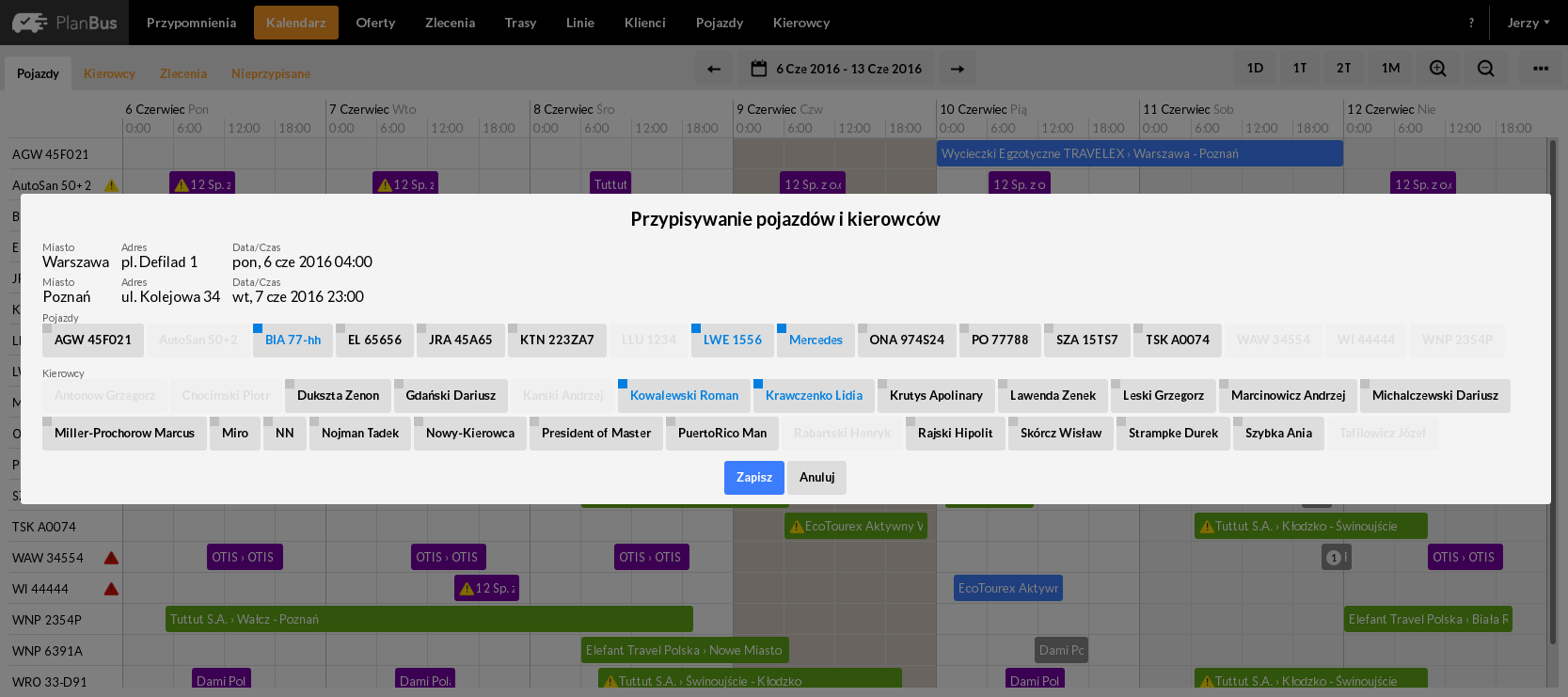Go to previous week arrow
Screen dimensions: 1568x697
[x=714, y=69]
